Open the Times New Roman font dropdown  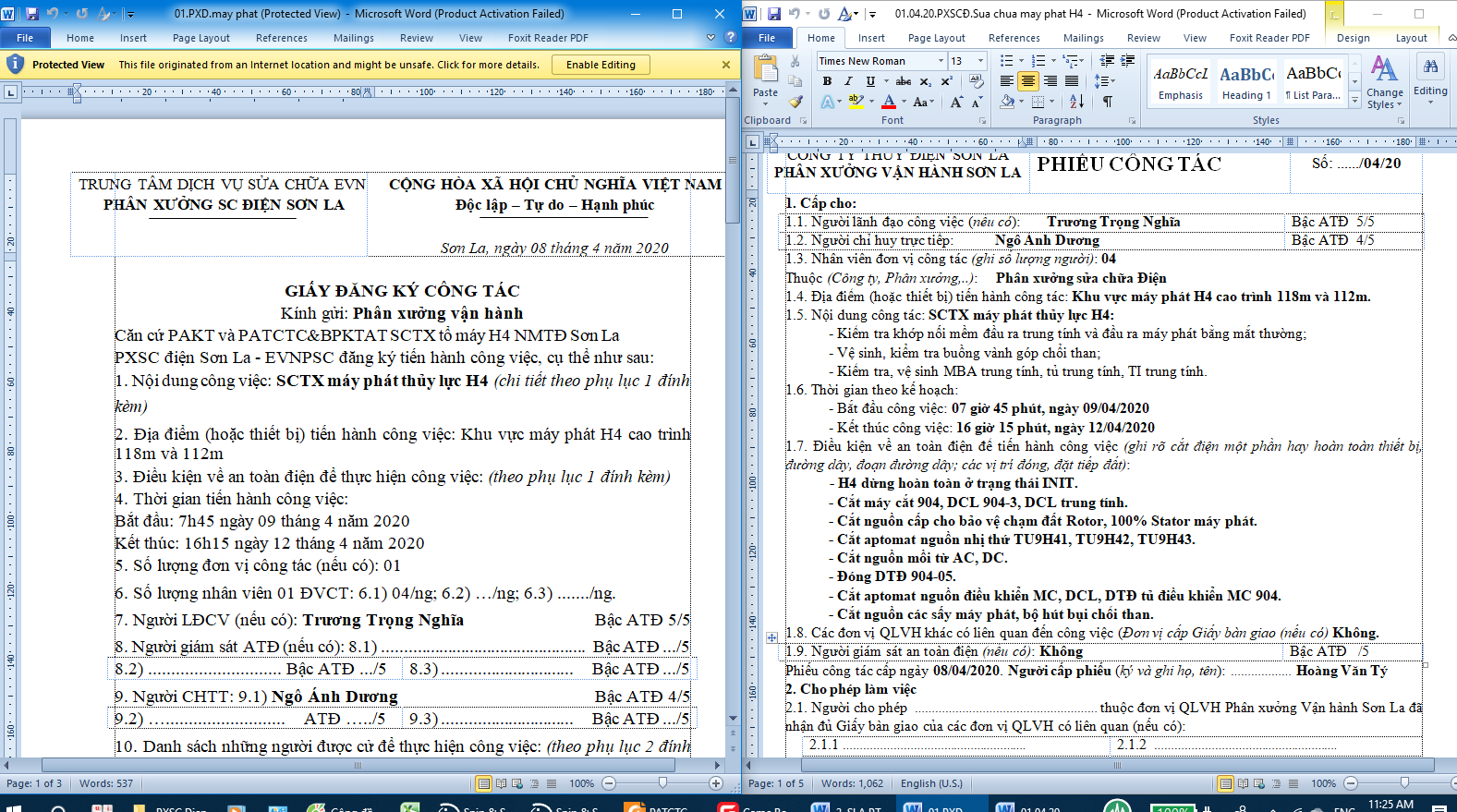941,61
